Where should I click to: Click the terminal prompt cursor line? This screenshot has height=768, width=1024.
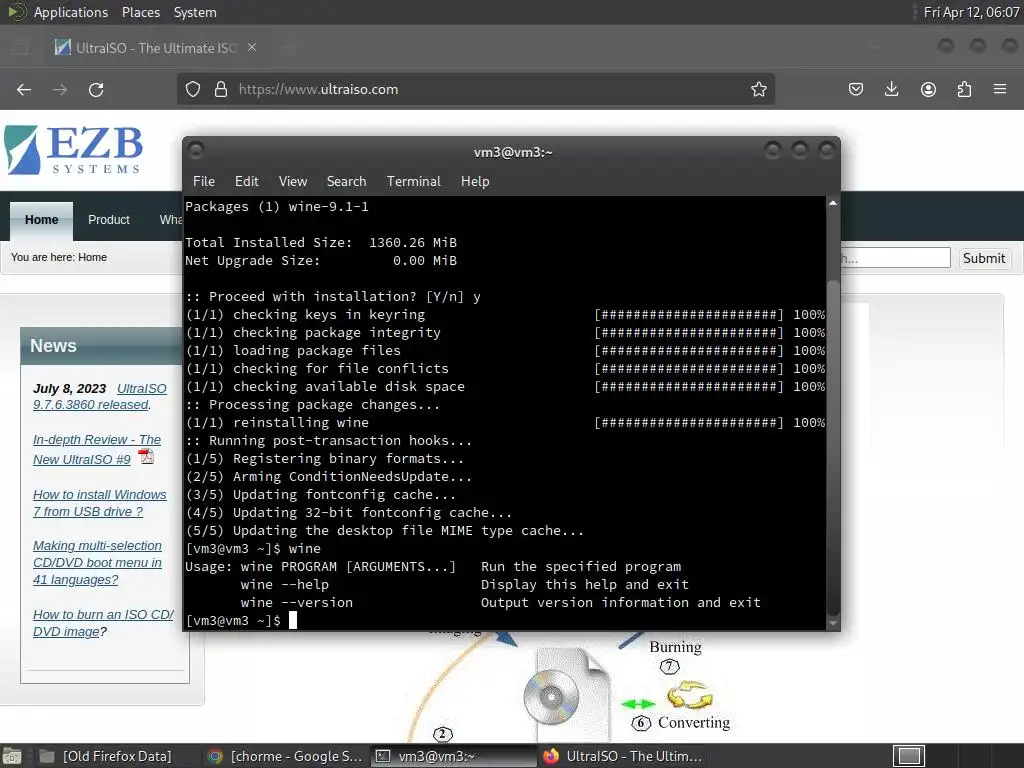click(241, 620)
